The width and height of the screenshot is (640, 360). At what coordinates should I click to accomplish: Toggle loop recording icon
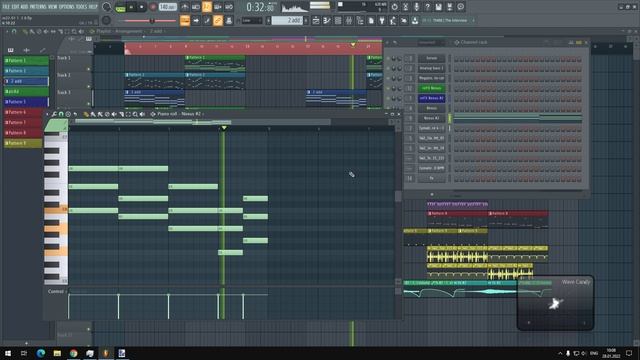229,7
